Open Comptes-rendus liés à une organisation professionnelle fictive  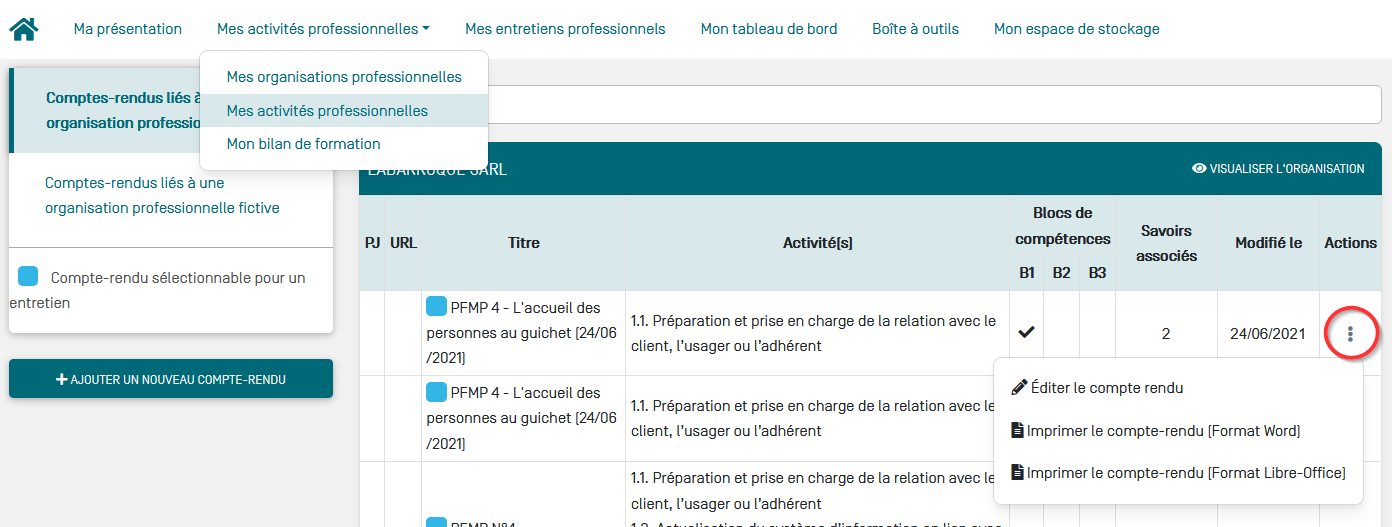162,196
